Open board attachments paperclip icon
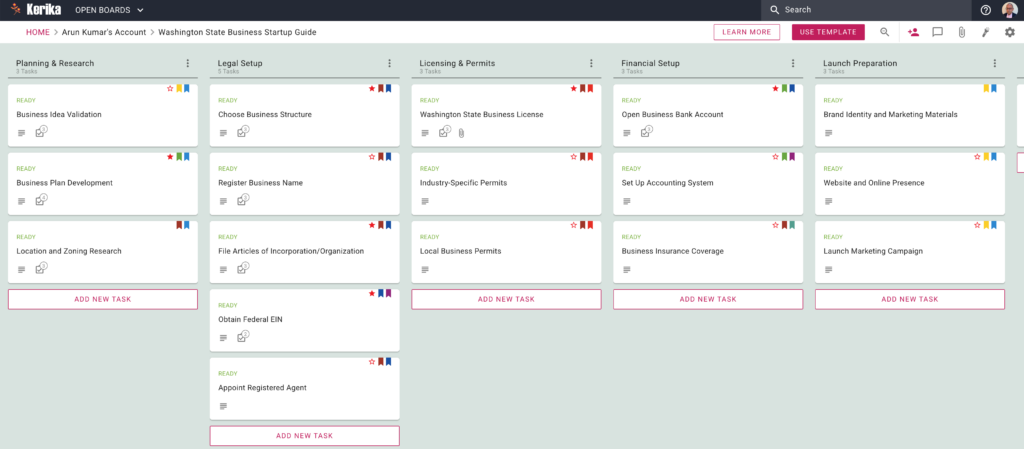 click(961, 32)
